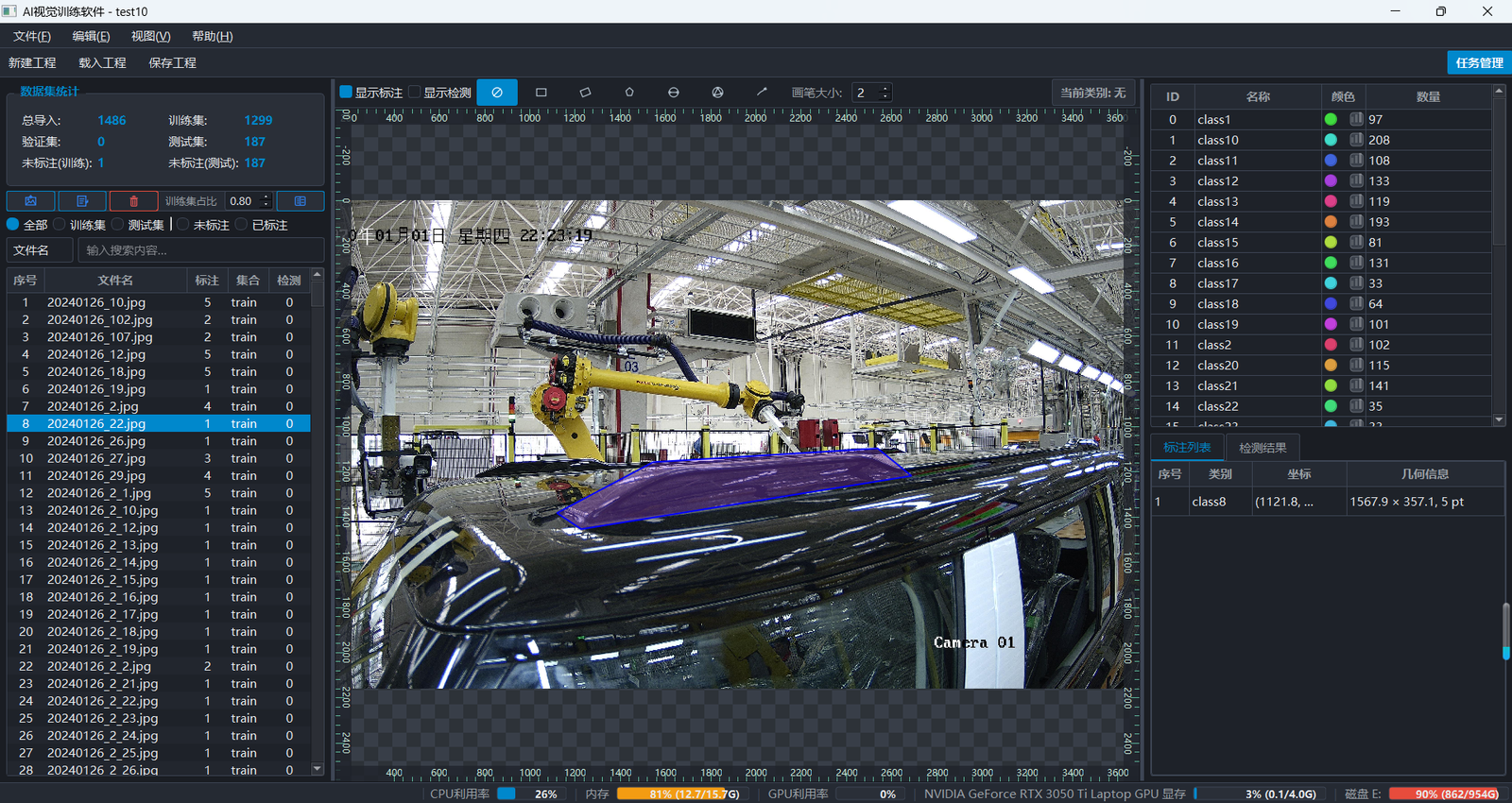This screenshot has height=803, width=1512.
Task: Click the bar chart icon for class16
Action: (x=1356, y=263)
